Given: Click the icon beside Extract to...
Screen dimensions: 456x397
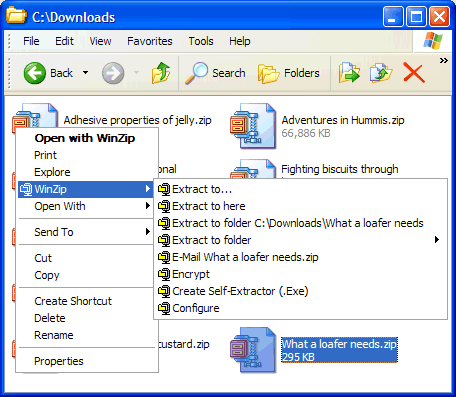Looking at the screenshot, I should click(x=164, y=189).
